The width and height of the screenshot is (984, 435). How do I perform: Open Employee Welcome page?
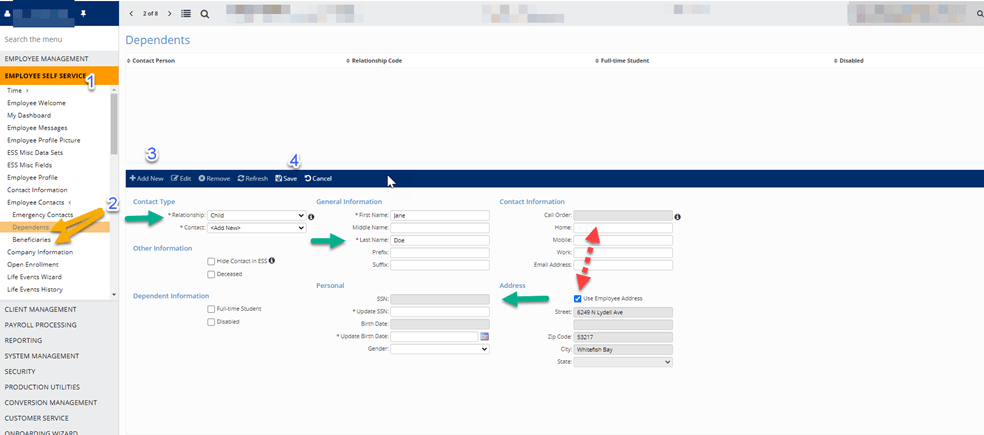[x=36, y=103]
